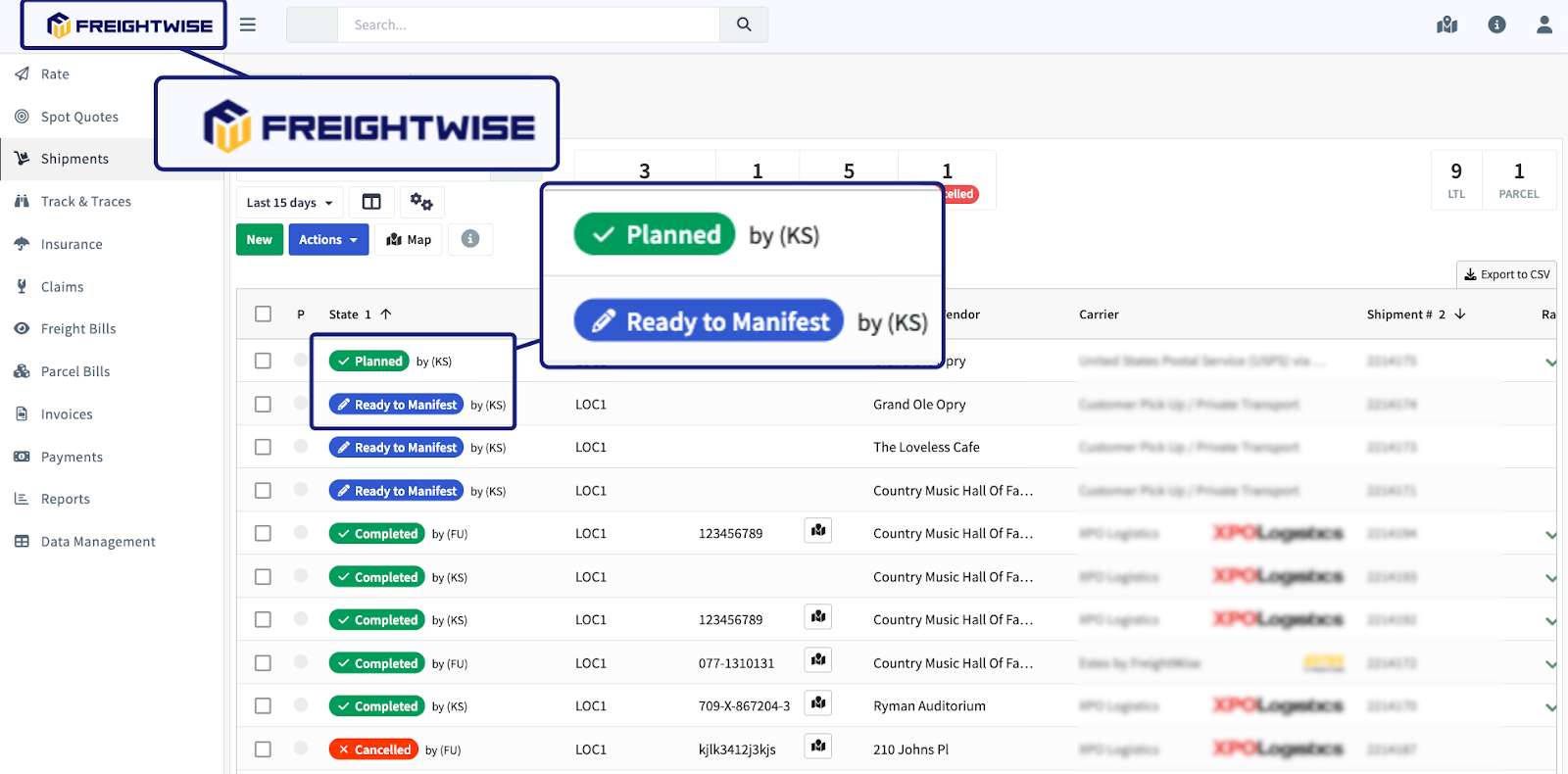Click in the Search field
Screen dimensions: 1568x774
pyautogui.click(x=529, y=24)
